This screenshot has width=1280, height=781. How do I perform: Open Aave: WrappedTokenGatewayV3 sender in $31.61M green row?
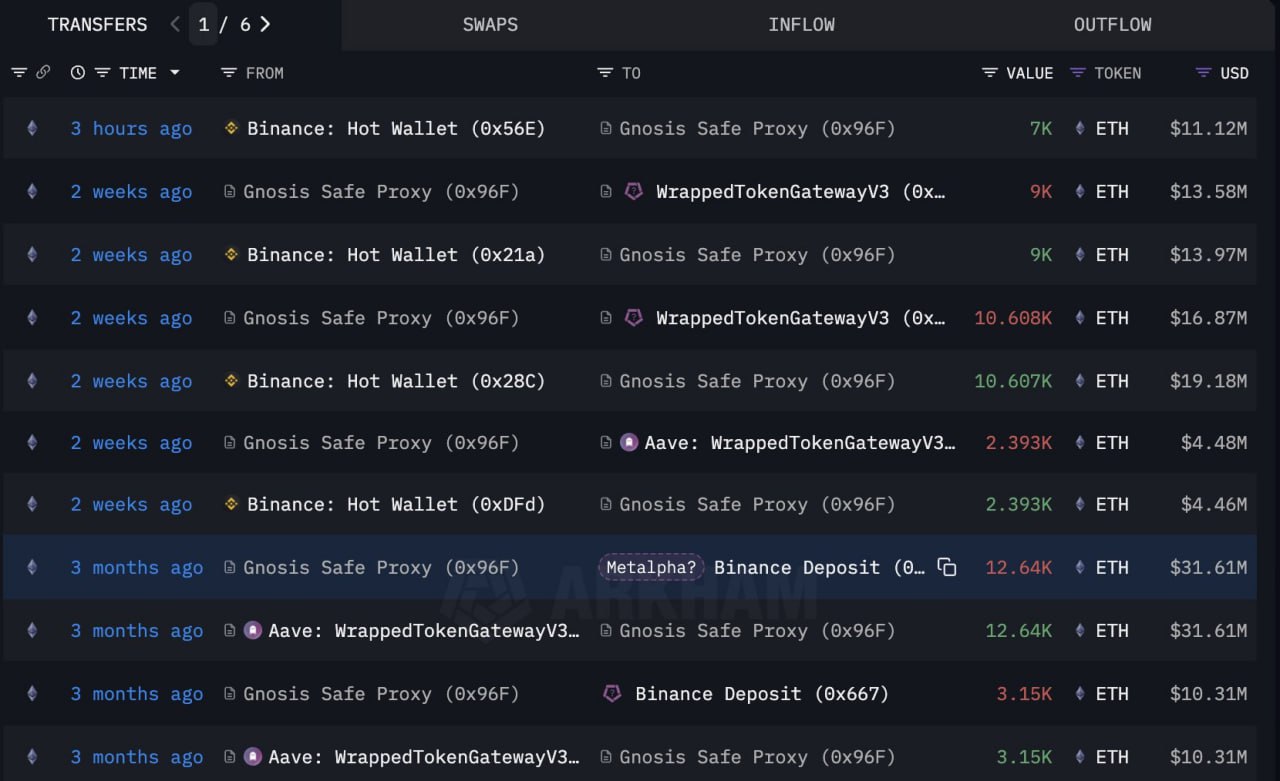[x=424, y=630]
